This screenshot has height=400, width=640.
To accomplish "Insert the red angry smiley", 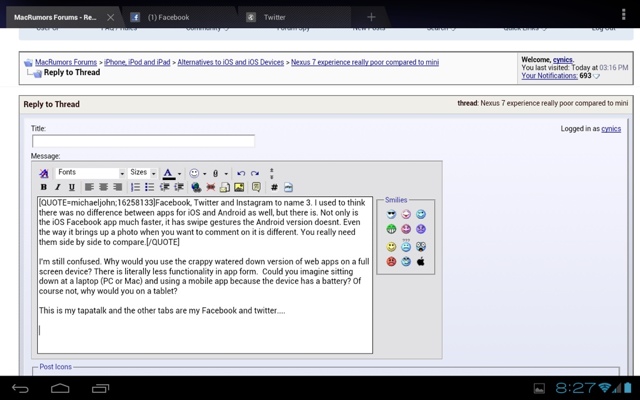I will tap(391, 261).
